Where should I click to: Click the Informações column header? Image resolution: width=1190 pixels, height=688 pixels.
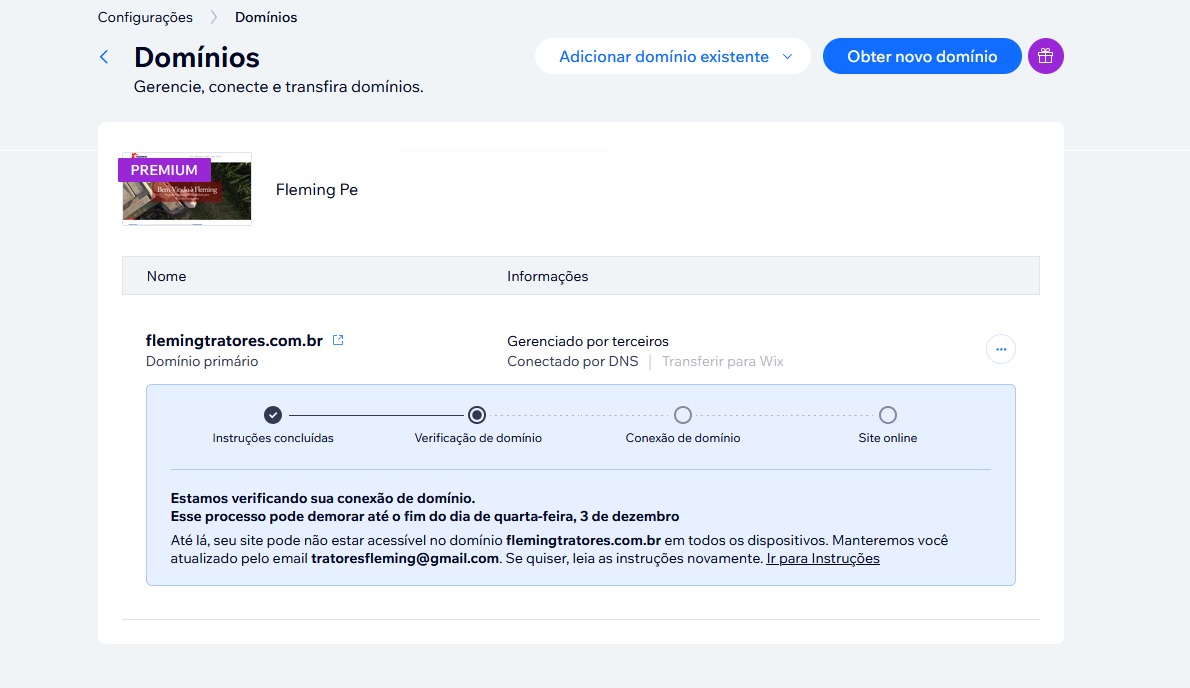pyautogui.click(x=547, y=276)
